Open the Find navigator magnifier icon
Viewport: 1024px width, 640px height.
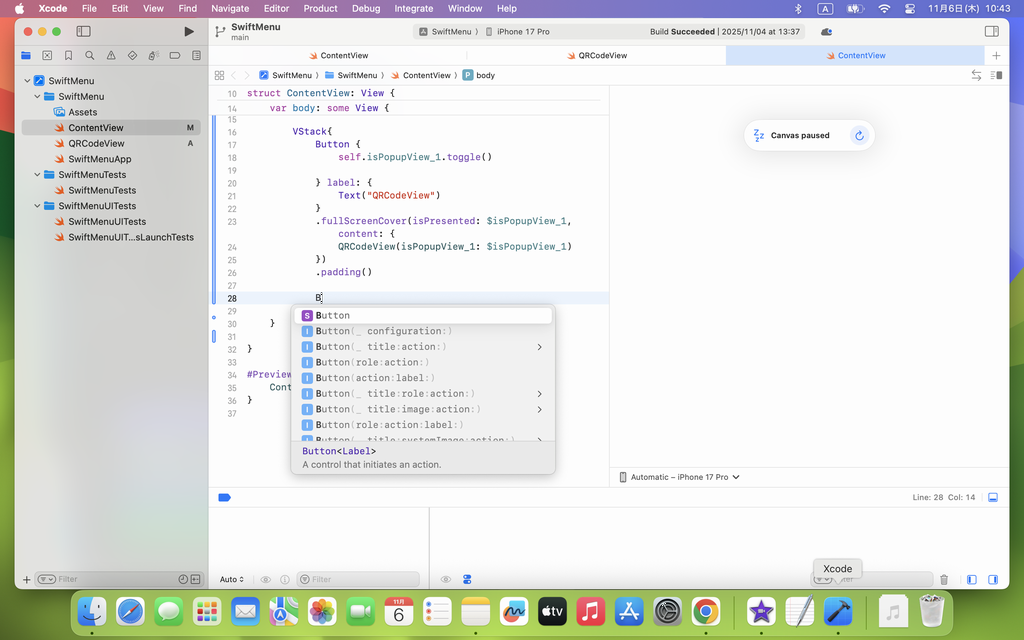click(90, 56)
